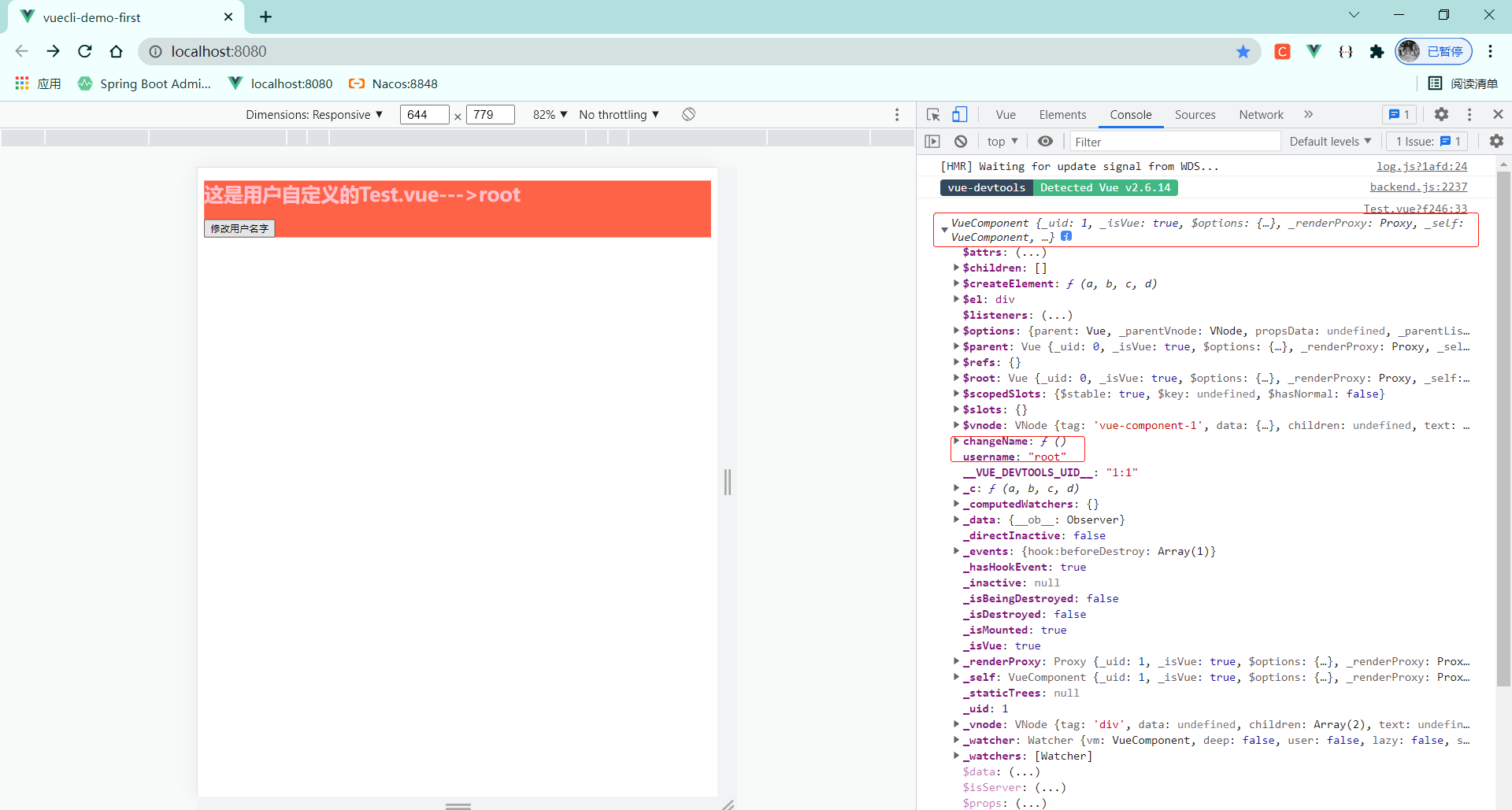Screen dimensions: 1512x810
Task: Open the No throttling dropdown
Action: (x=619, y=115)
